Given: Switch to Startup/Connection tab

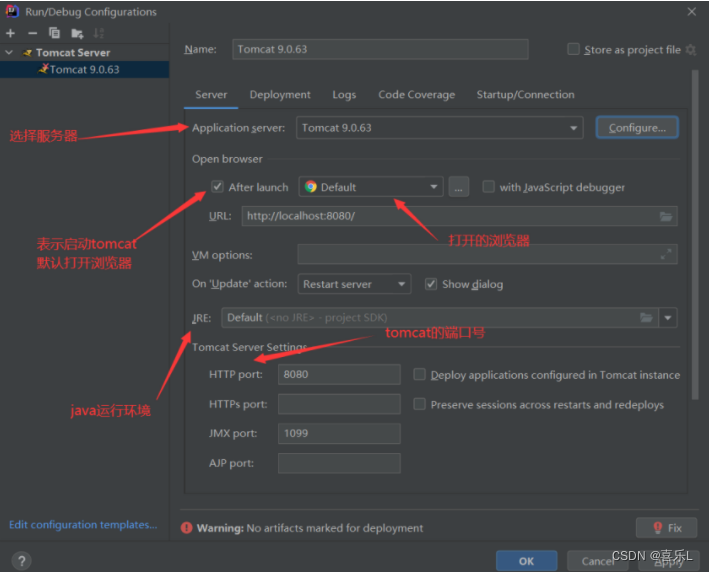Looking at the screenshot, I should click(x=525, y=95).
